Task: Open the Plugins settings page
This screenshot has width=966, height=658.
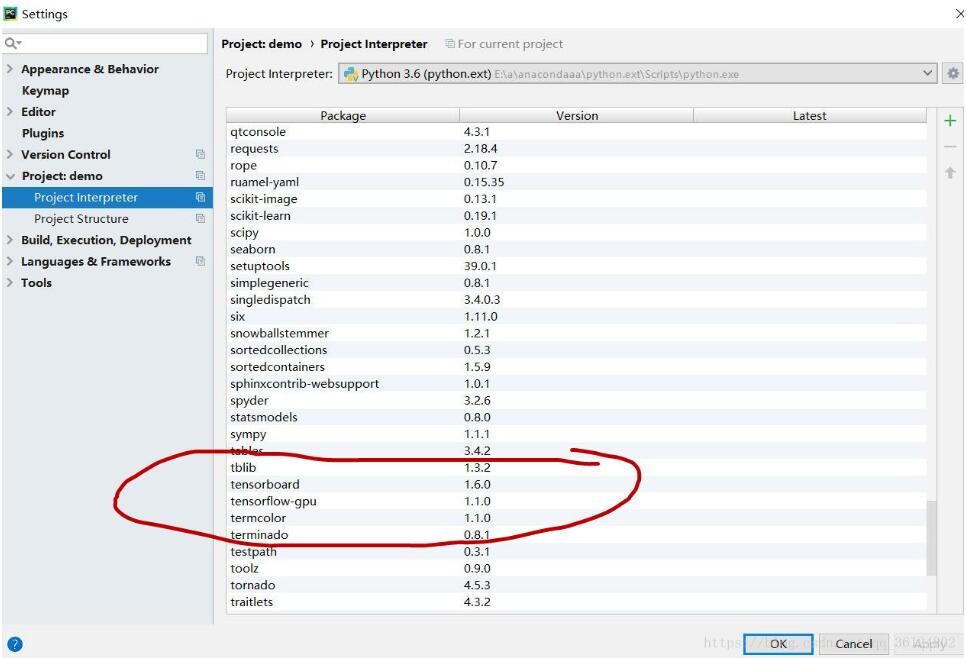Action: 43,133
